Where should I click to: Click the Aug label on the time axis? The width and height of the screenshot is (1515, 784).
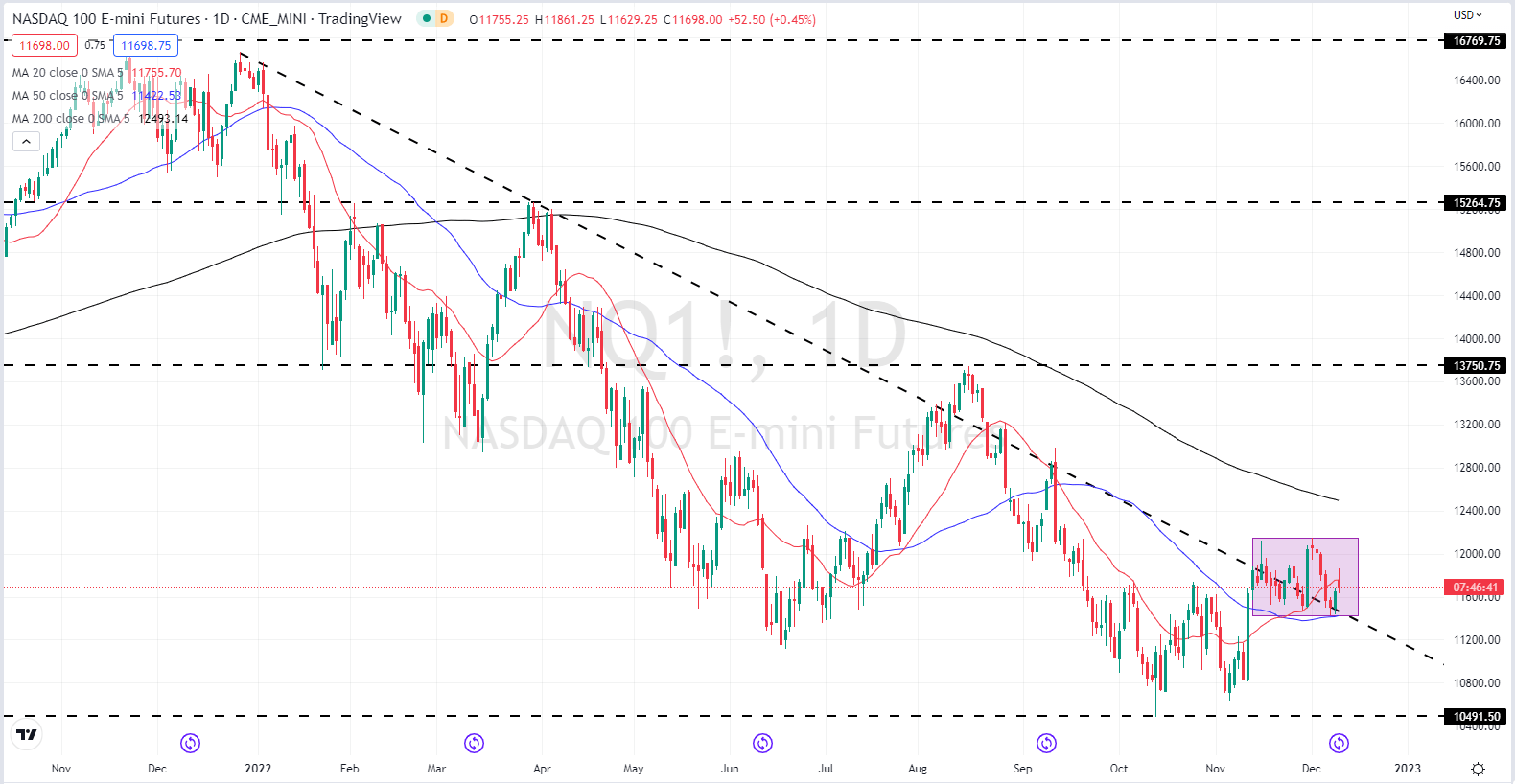coord(918,769)
